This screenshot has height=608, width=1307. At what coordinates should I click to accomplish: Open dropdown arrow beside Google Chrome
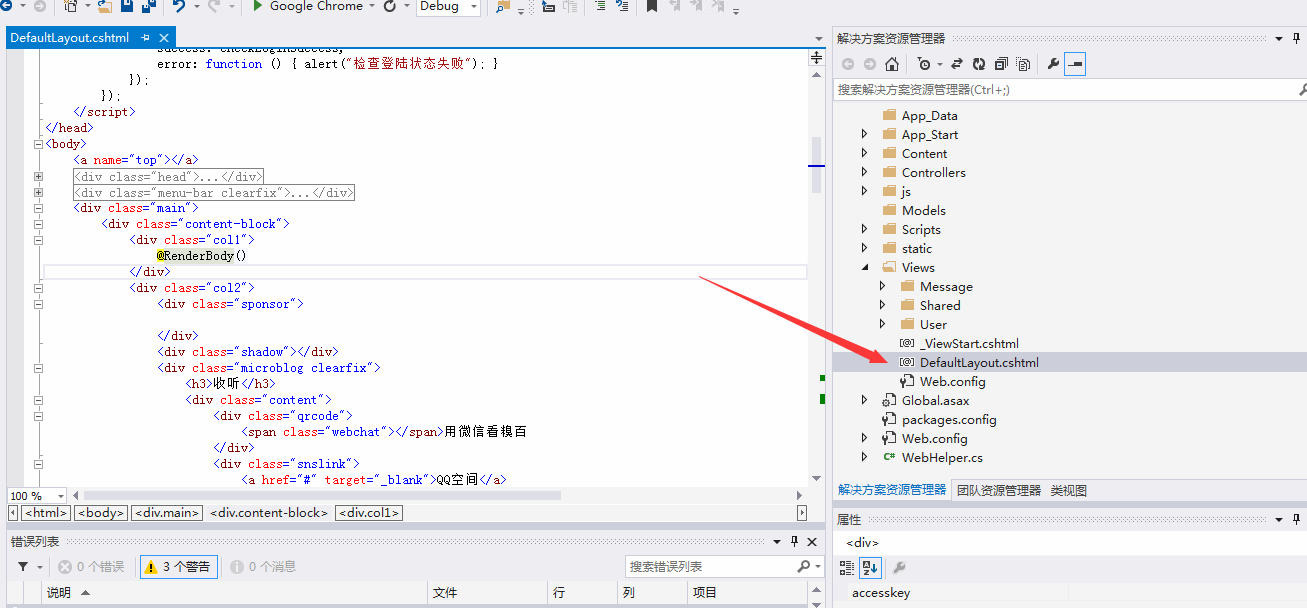[x=372, y=7]
